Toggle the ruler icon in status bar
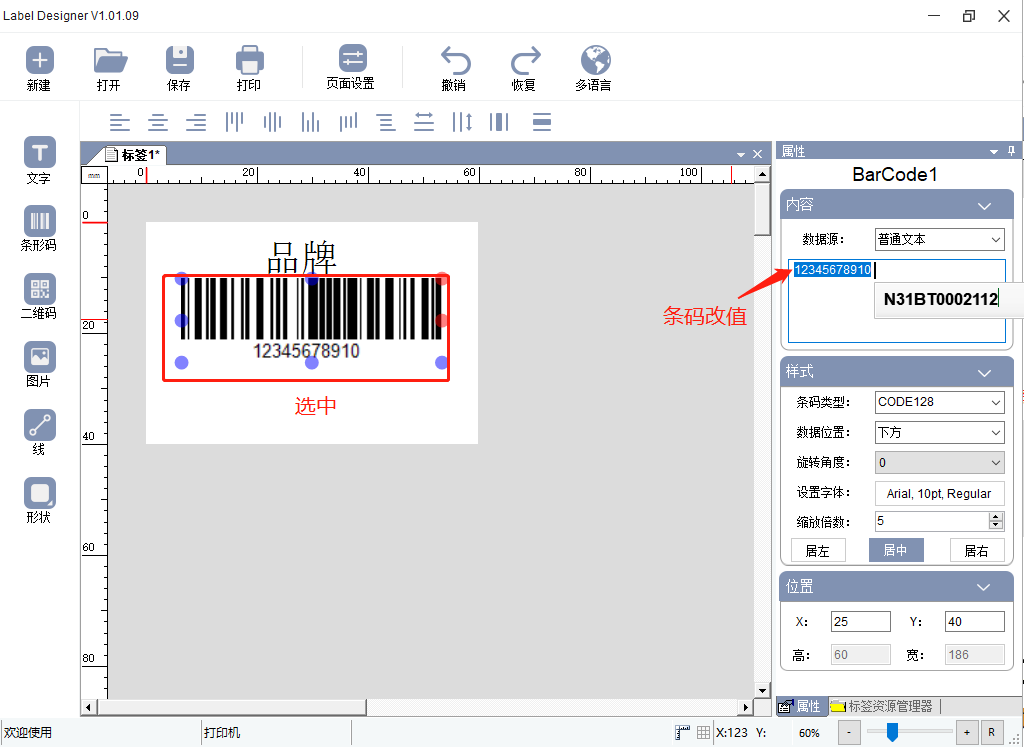 pos(682,733)
